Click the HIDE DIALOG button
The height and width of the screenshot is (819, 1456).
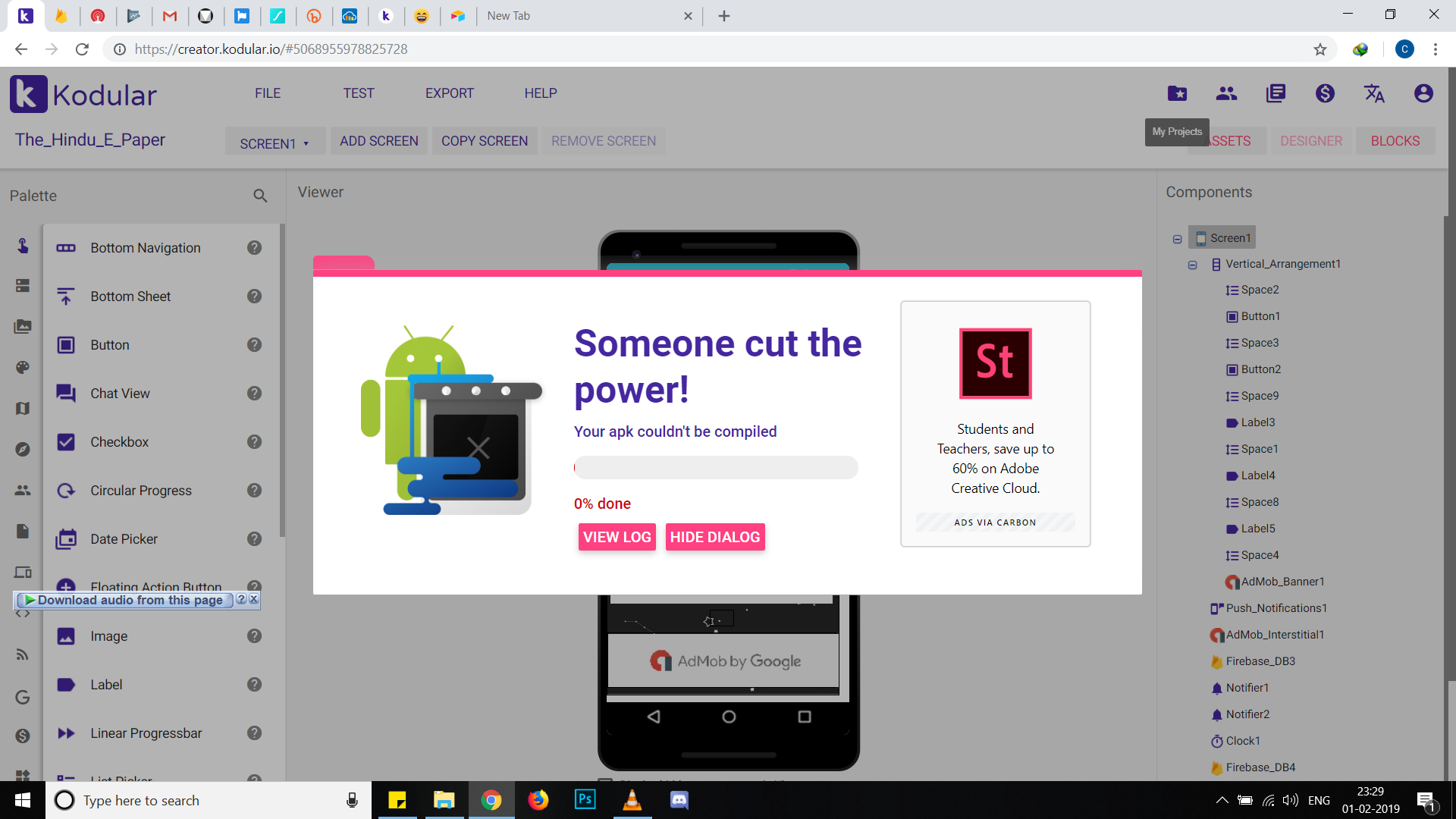715,537
